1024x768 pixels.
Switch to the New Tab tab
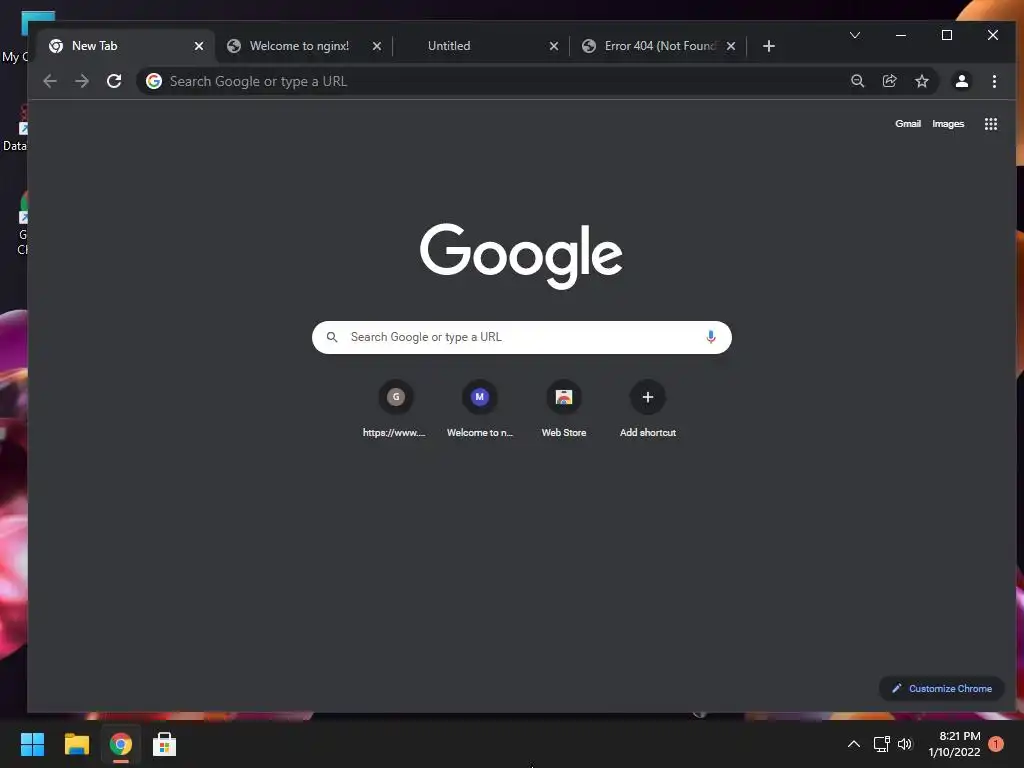coord(125,46)
